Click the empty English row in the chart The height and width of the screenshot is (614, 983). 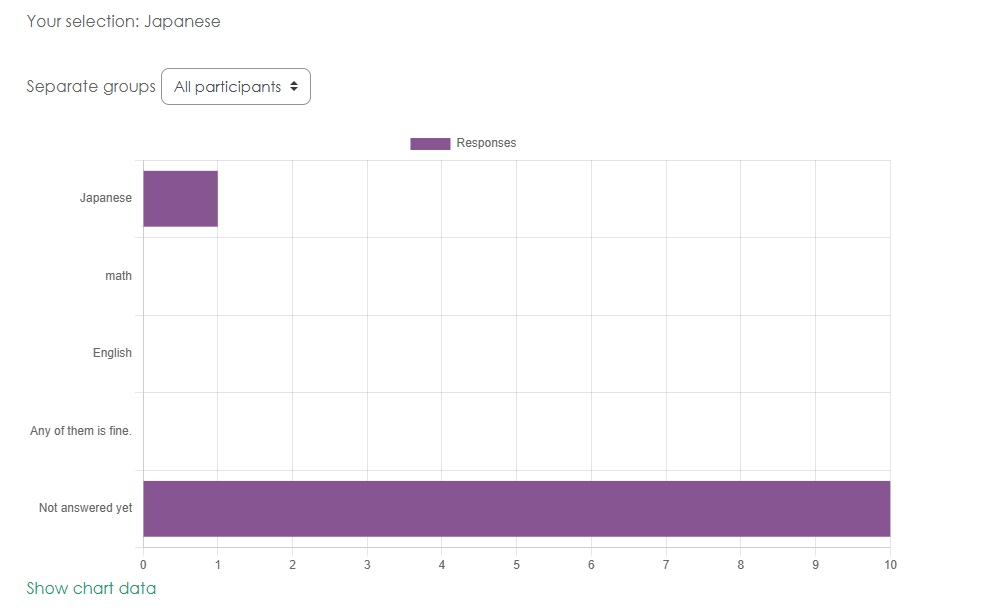516,353
